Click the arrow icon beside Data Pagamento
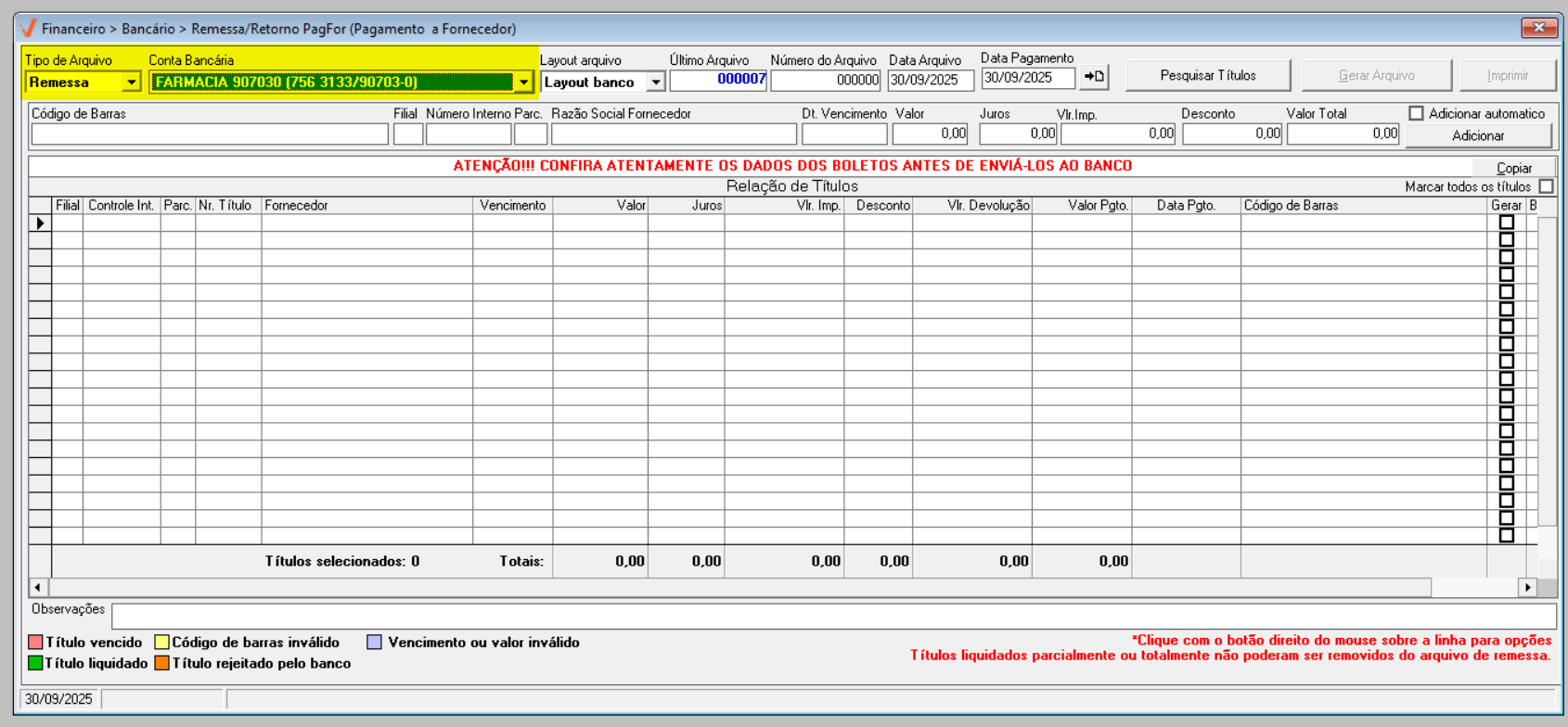This screenshot has height=727, width=1568. pyautogui.click(x=1094, y=76)
